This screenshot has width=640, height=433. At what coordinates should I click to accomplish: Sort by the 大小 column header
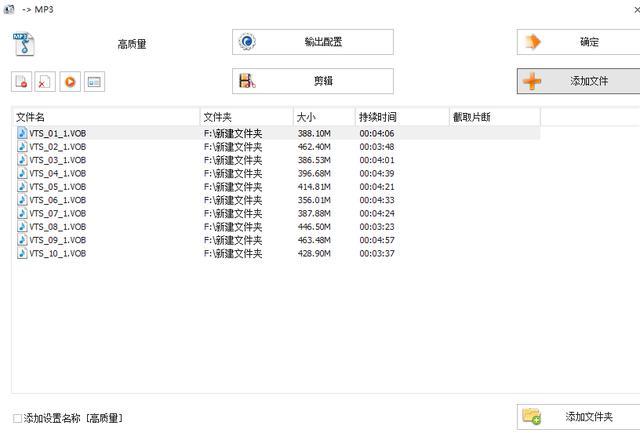324,117
